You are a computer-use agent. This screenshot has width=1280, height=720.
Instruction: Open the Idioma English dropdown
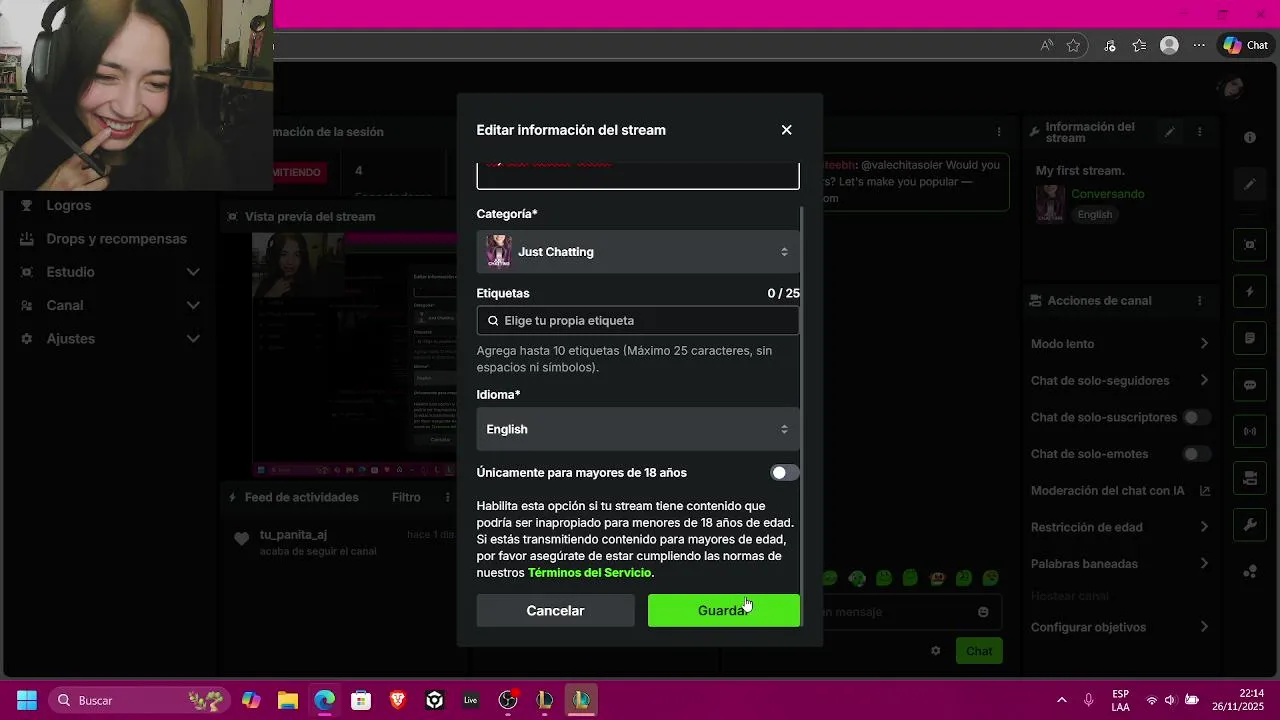[x=638, y=429]
